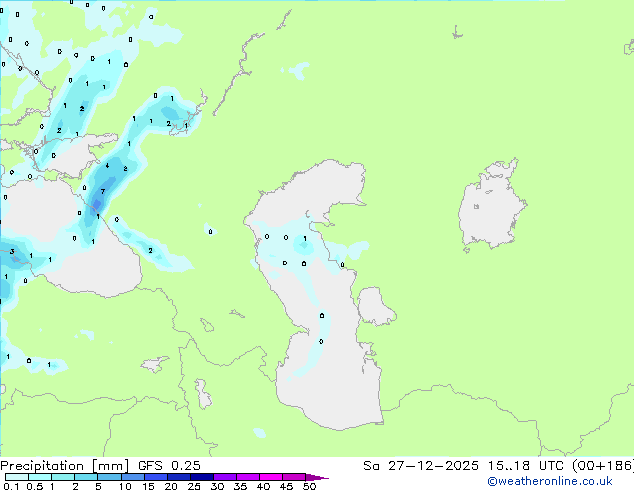The height and width of the screenshot is (490, 634).
Task: Click the '7' precipitation value on map
Action: tap(103, 191)
